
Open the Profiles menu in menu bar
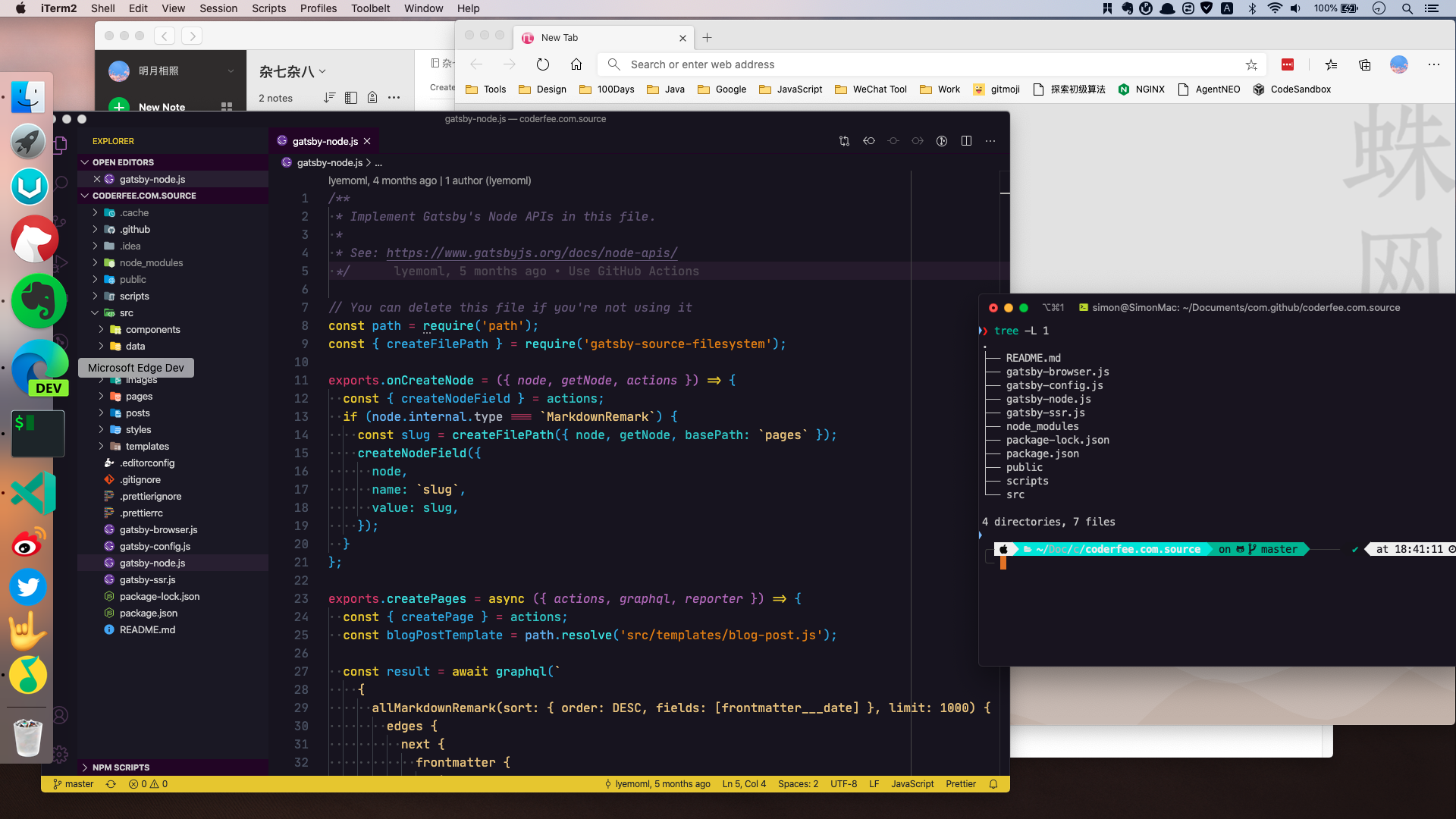(x=318, y=8)
